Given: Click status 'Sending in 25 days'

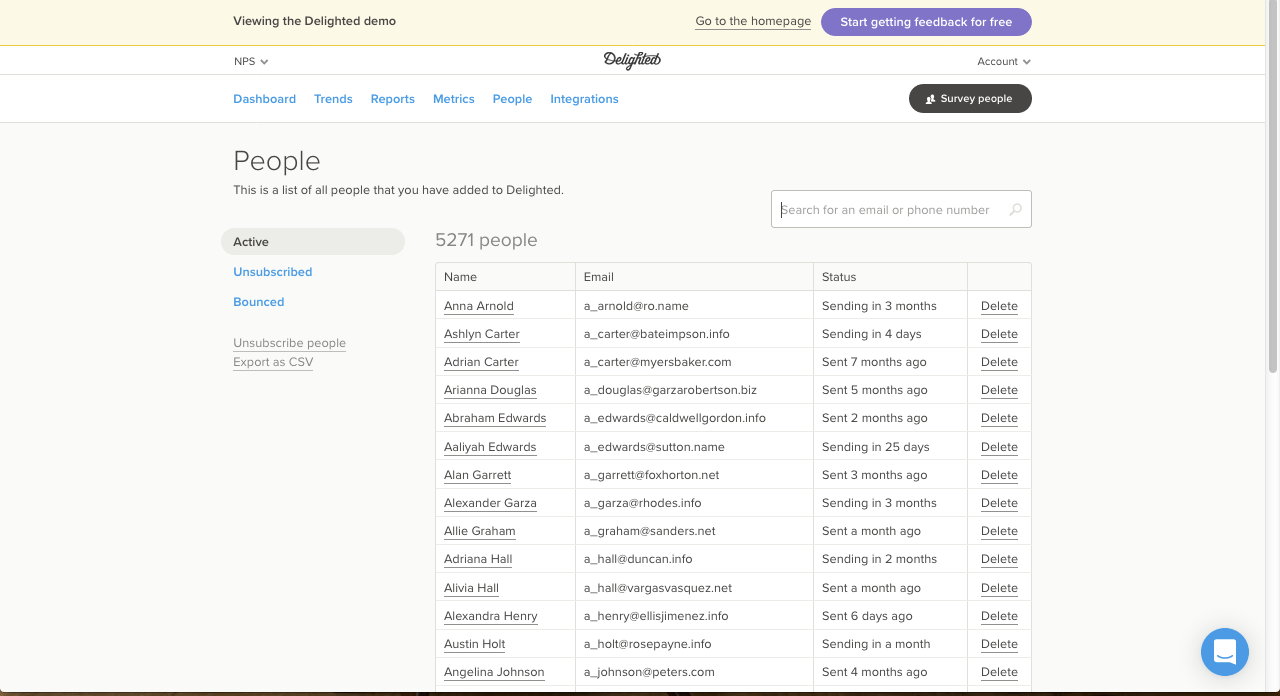Looking at the screenshot, I should pos(876,447).
